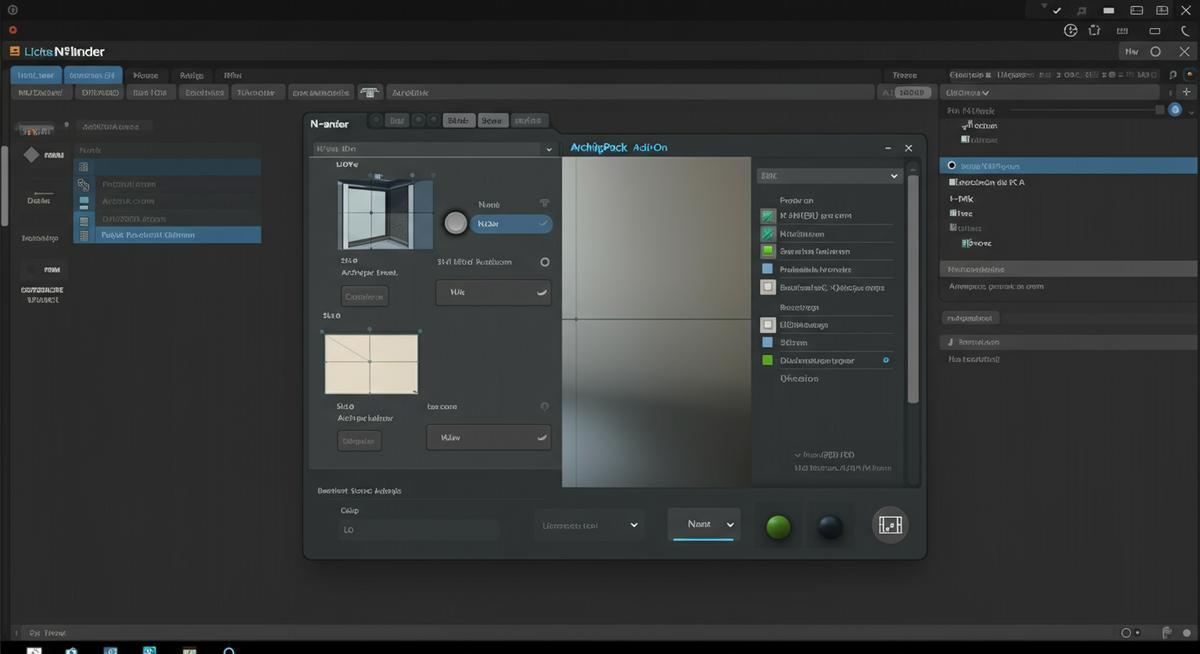Open the last tab in the dialog tab row
Image resolution: width=1200 pixels, height=654 pixels.
(529, 121)
